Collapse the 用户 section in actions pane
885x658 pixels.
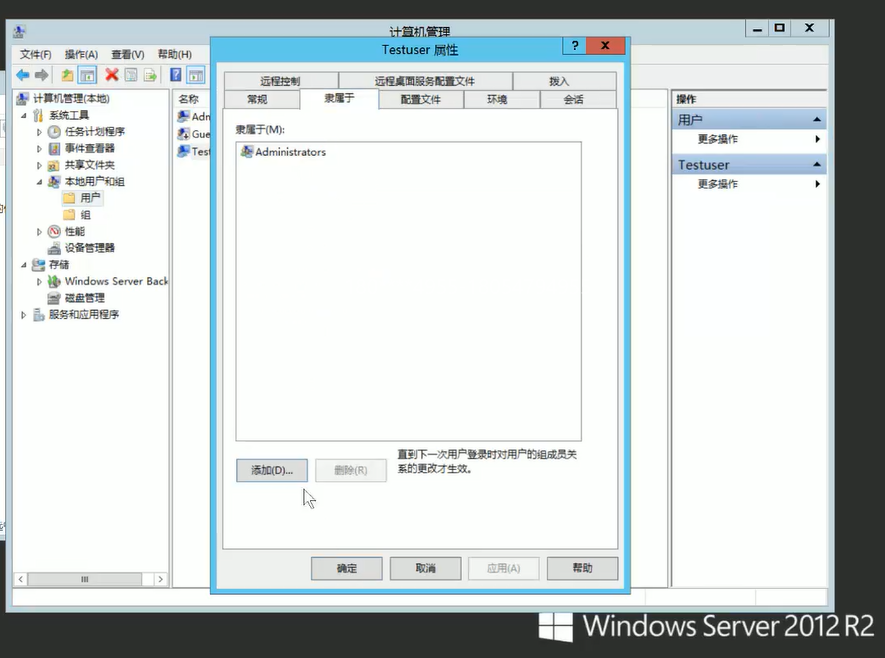pyautogui.click(x=818, y=120)
